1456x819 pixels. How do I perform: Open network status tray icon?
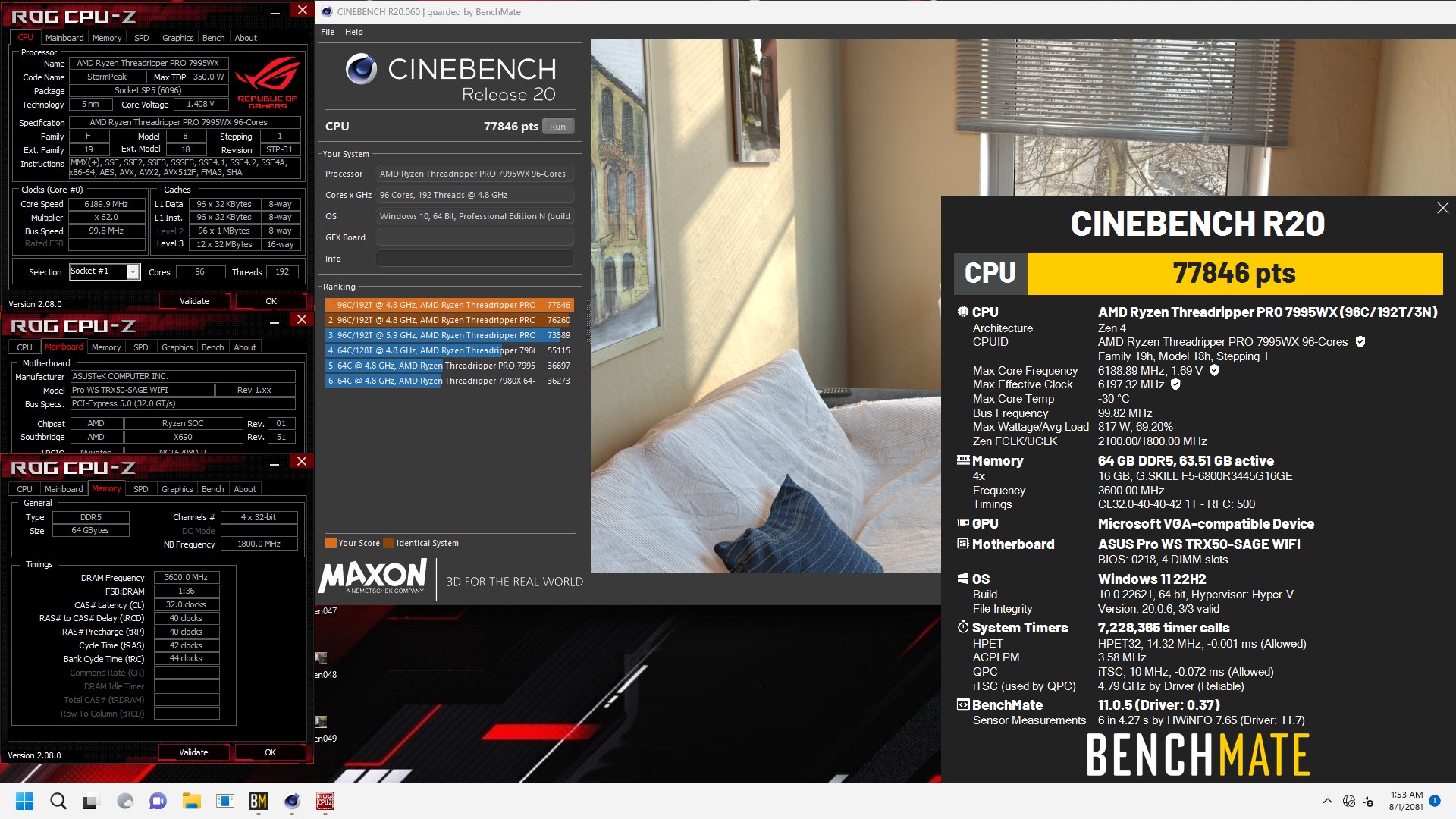point(1348,801)
